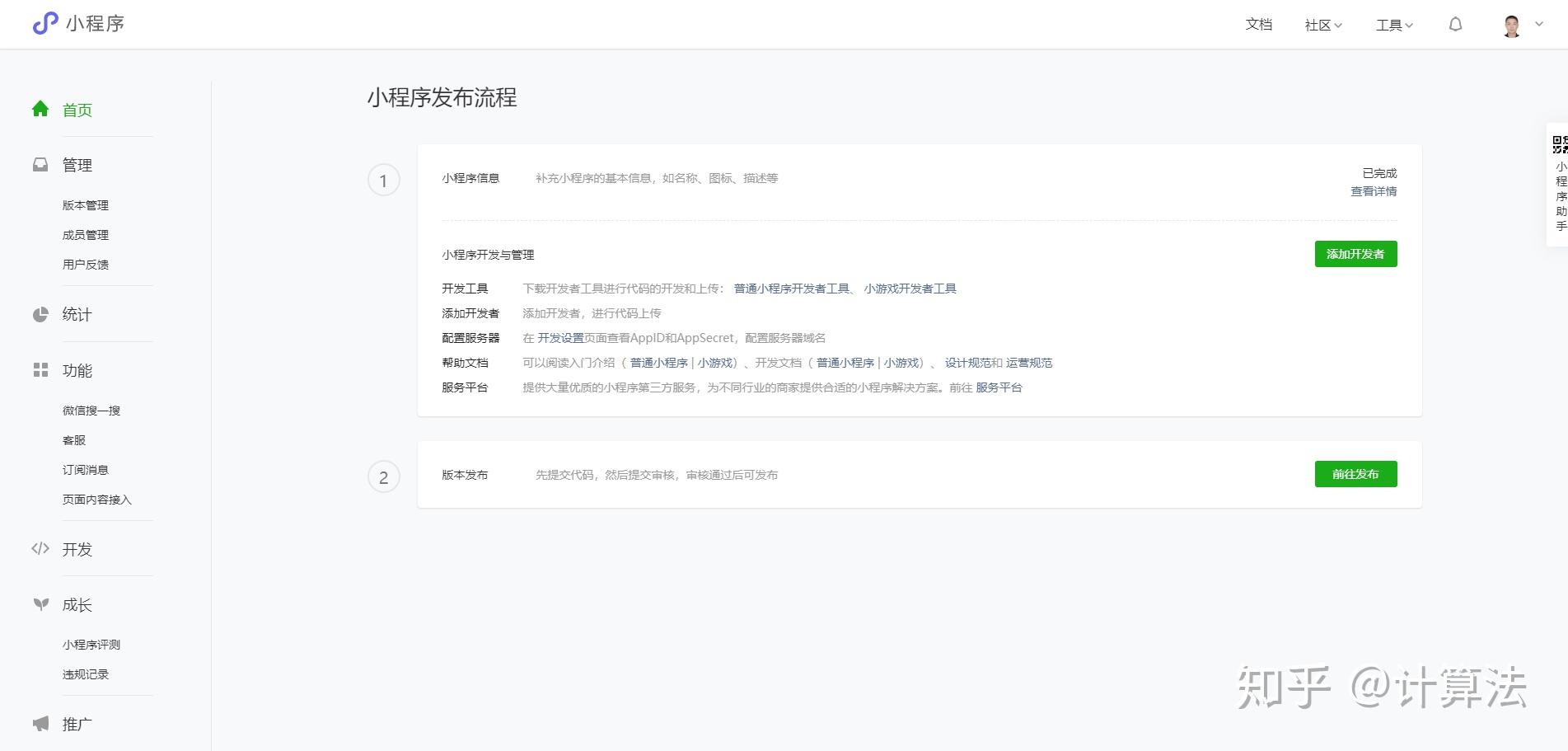1568x751 pixels.
Task: Open the 社区 dropdown menu
Action: (1323, 26)
